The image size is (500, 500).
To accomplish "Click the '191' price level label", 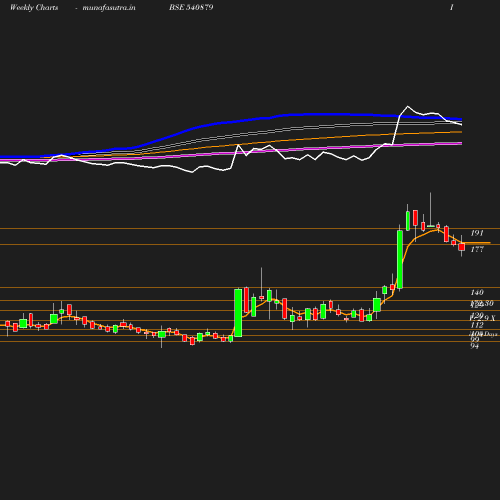I will 477,233.
